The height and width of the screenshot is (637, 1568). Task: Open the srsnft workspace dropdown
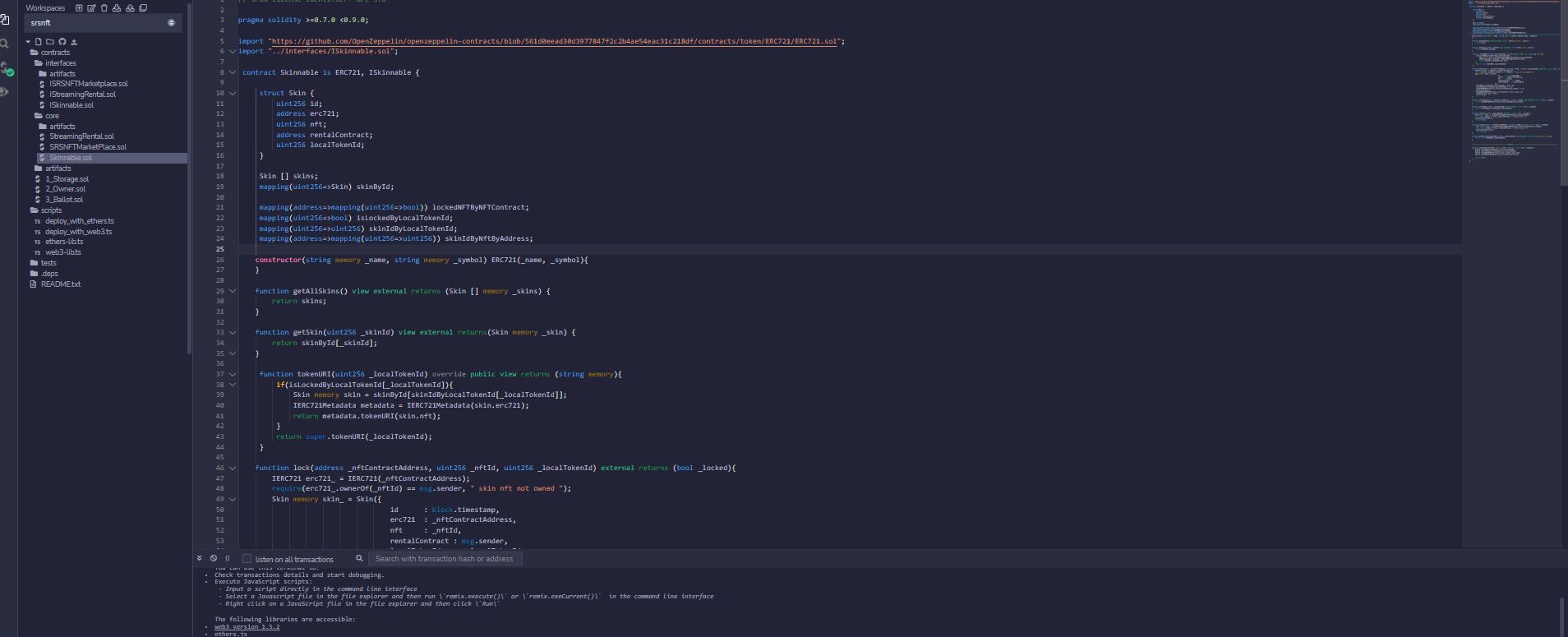coord(101,23)
